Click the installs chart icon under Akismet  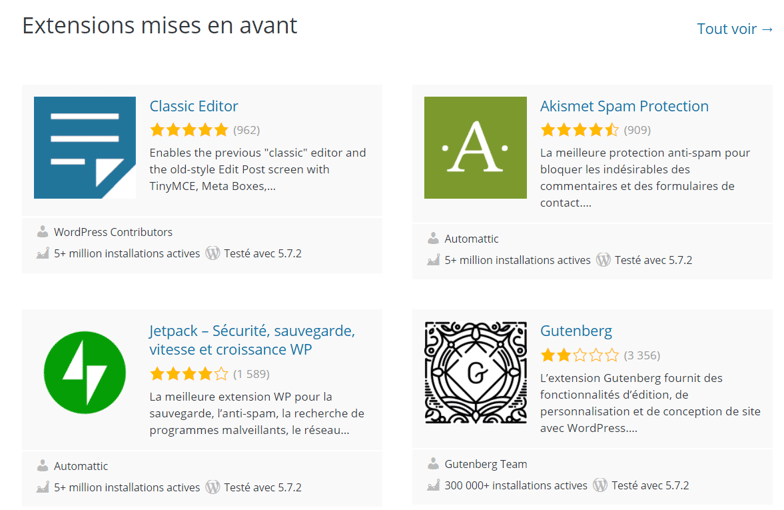pyautogui.click(x=433, y=260)
